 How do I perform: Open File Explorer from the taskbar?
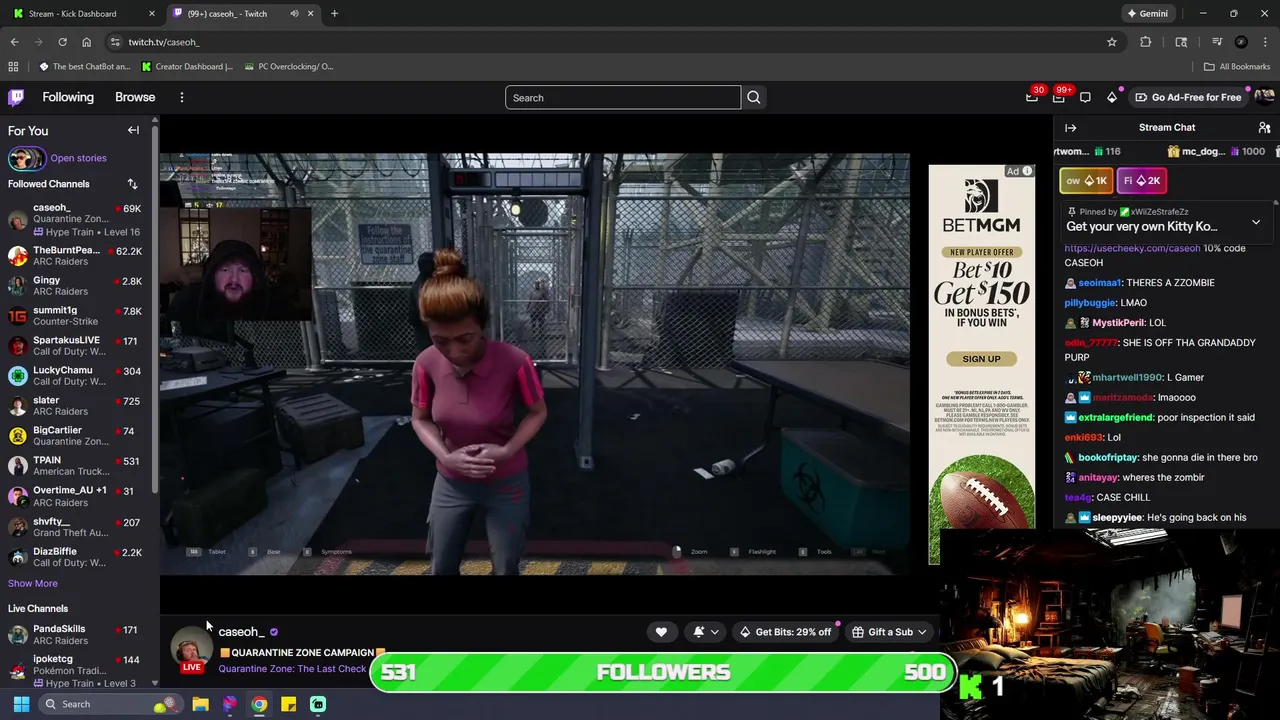200,704
